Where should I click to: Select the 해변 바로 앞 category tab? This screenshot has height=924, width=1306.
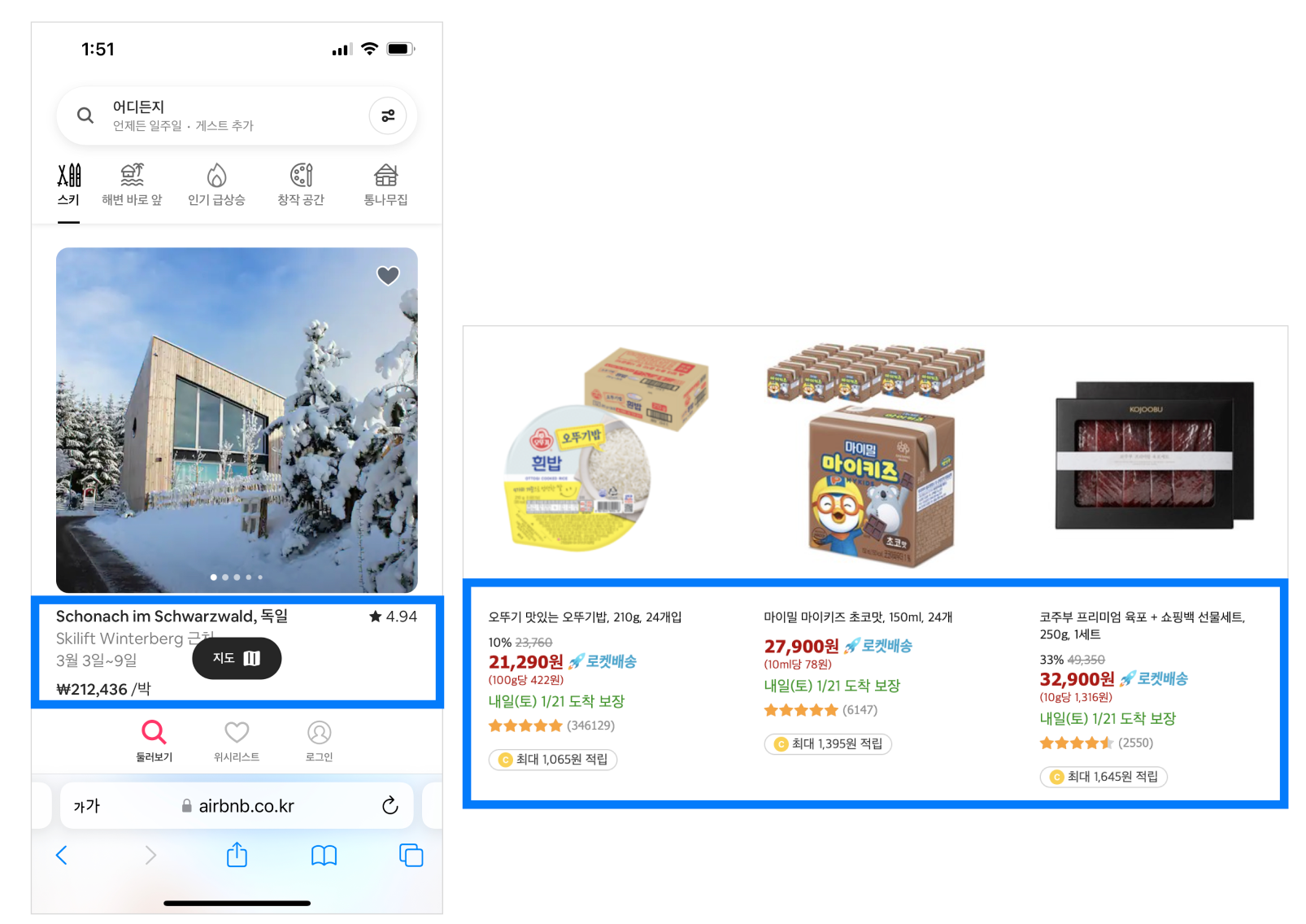(132, 185)
